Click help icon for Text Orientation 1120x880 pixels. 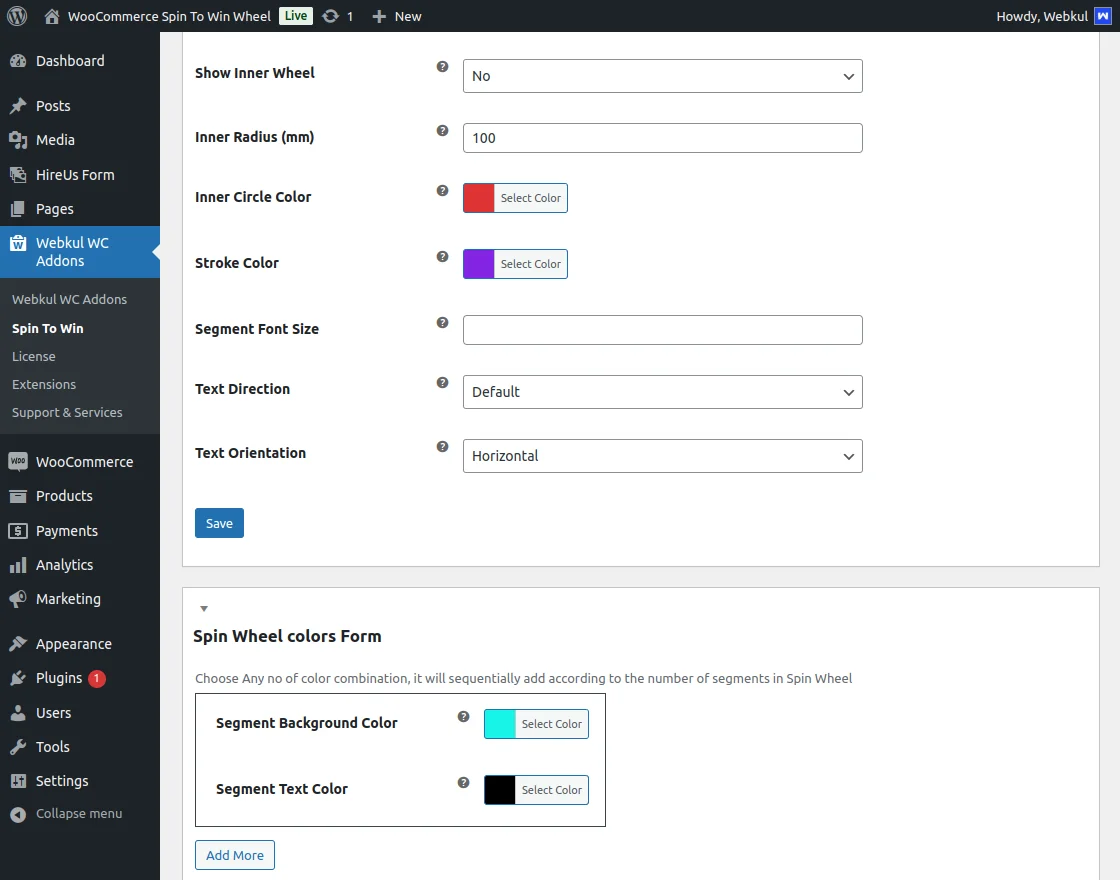pos(442,447)
